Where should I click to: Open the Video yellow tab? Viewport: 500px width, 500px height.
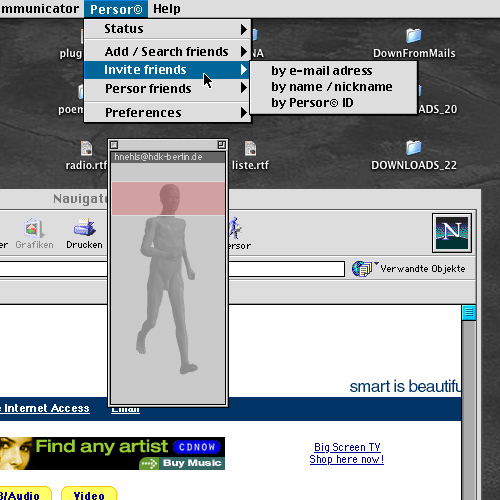[89, 494]
